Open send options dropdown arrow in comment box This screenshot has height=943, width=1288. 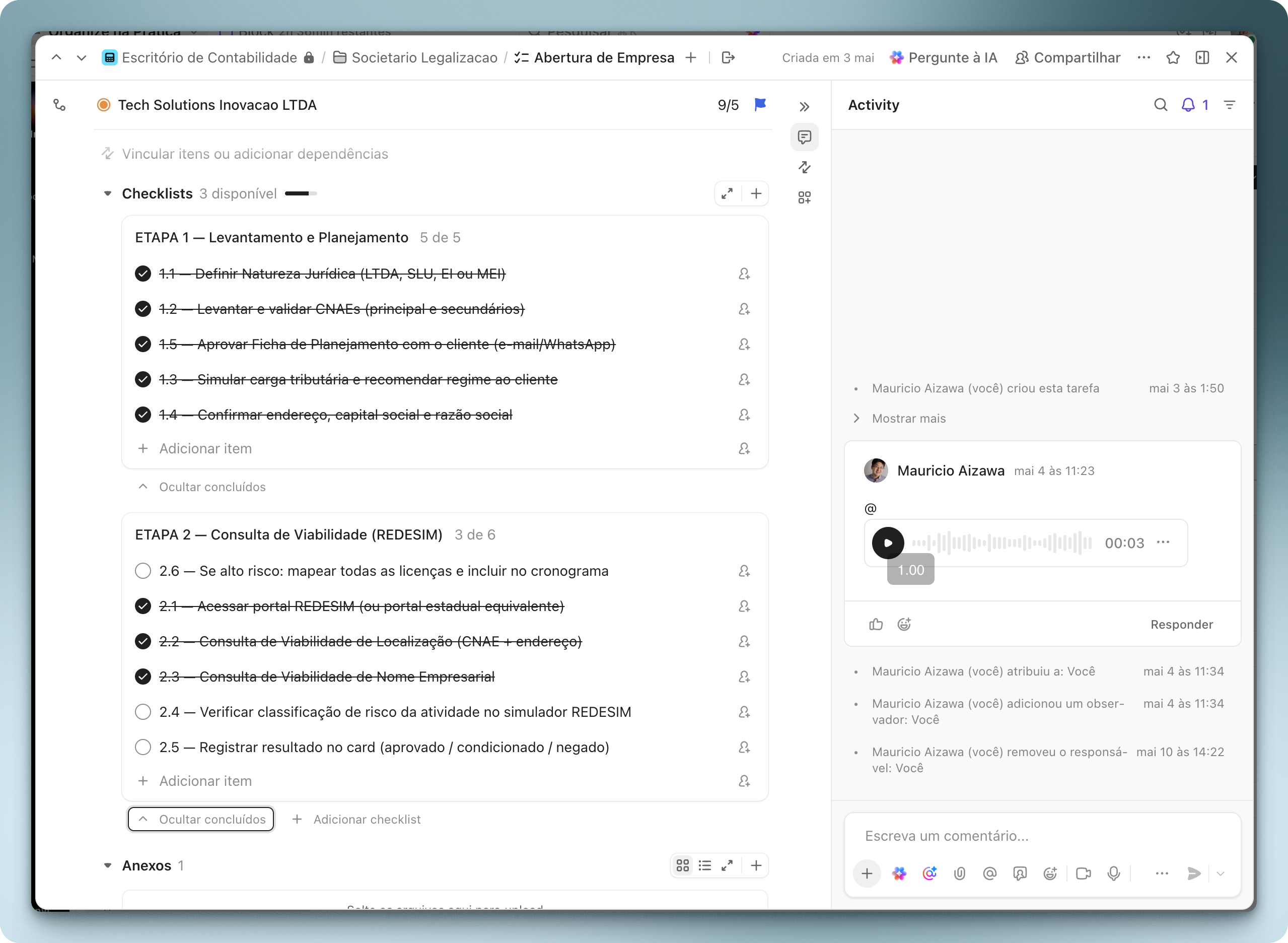click(1220, 873)
